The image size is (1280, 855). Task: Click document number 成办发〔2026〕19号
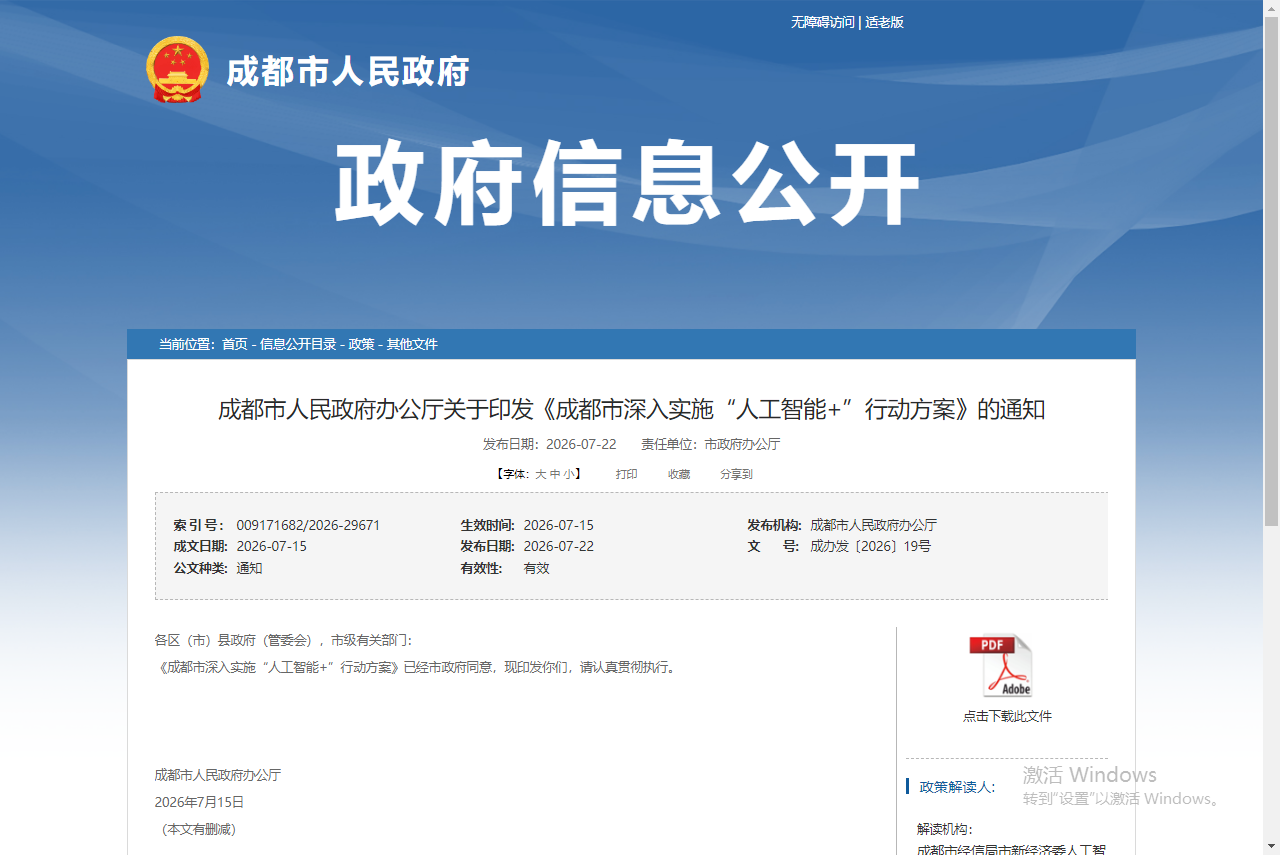[870, 546]
